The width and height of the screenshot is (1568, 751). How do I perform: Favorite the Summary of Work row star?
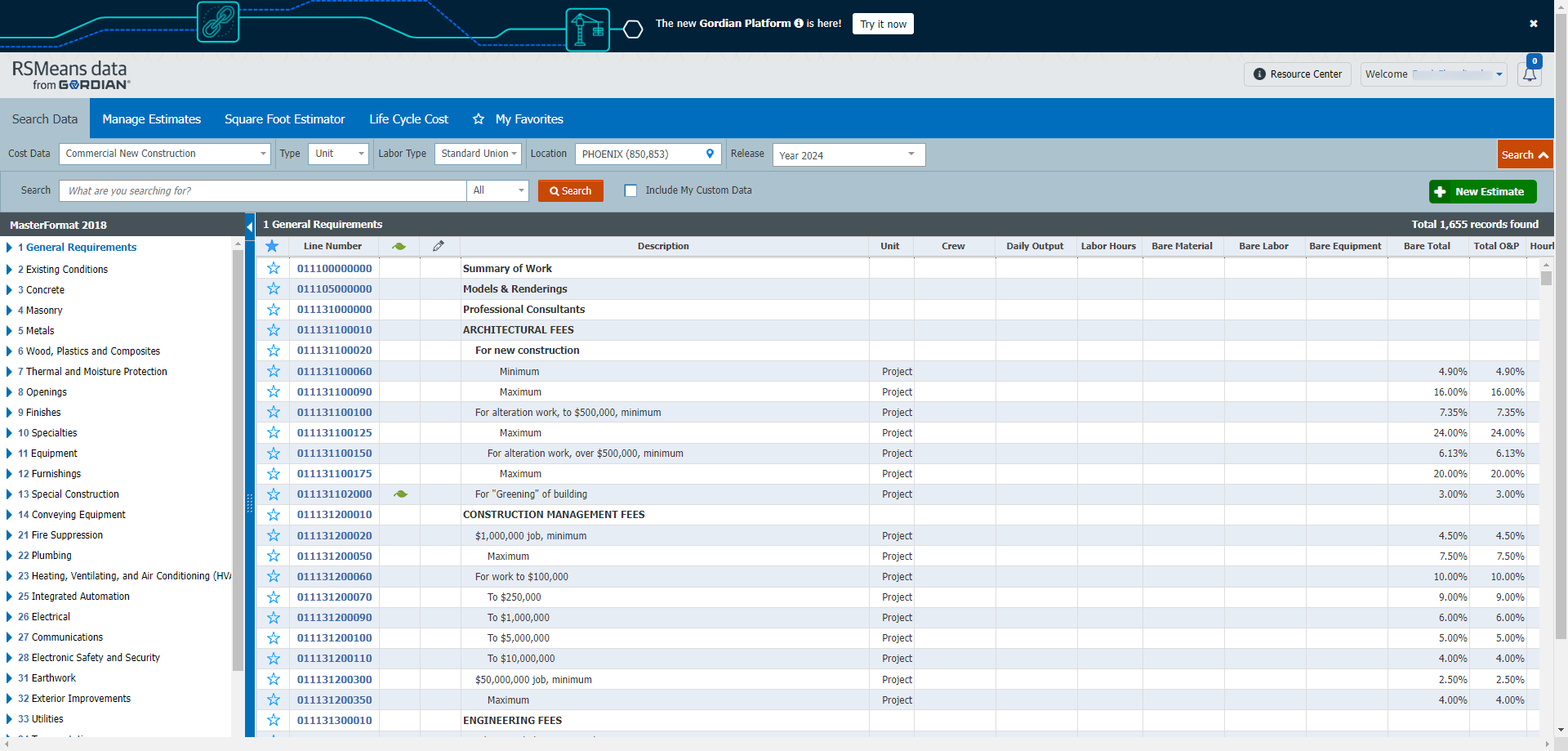[274, 268]
